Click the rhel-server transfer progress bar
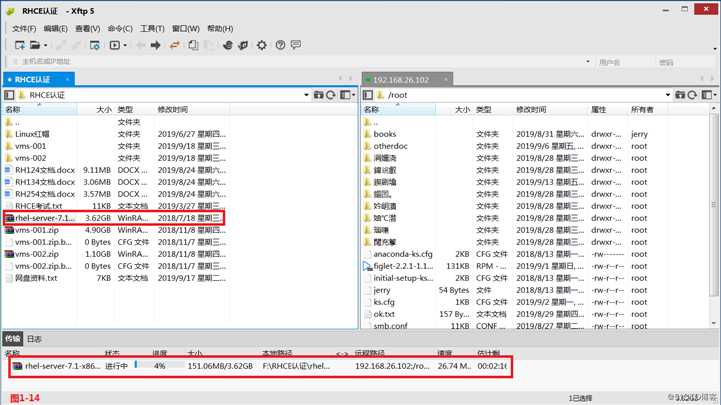The height and width of the screenshot is (405, 721). tap(159, 365)
